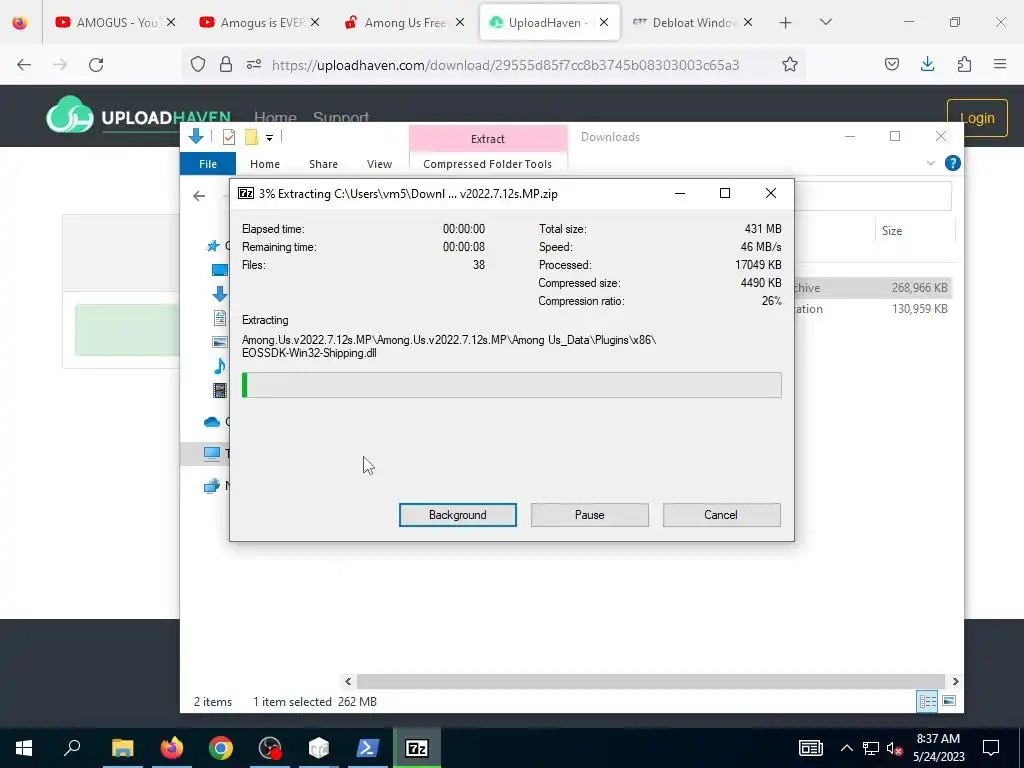Screen dimensions: 1024x768
Task: Show hidden system tray icons
Action: pyautogui.click(x=846, y=748)
